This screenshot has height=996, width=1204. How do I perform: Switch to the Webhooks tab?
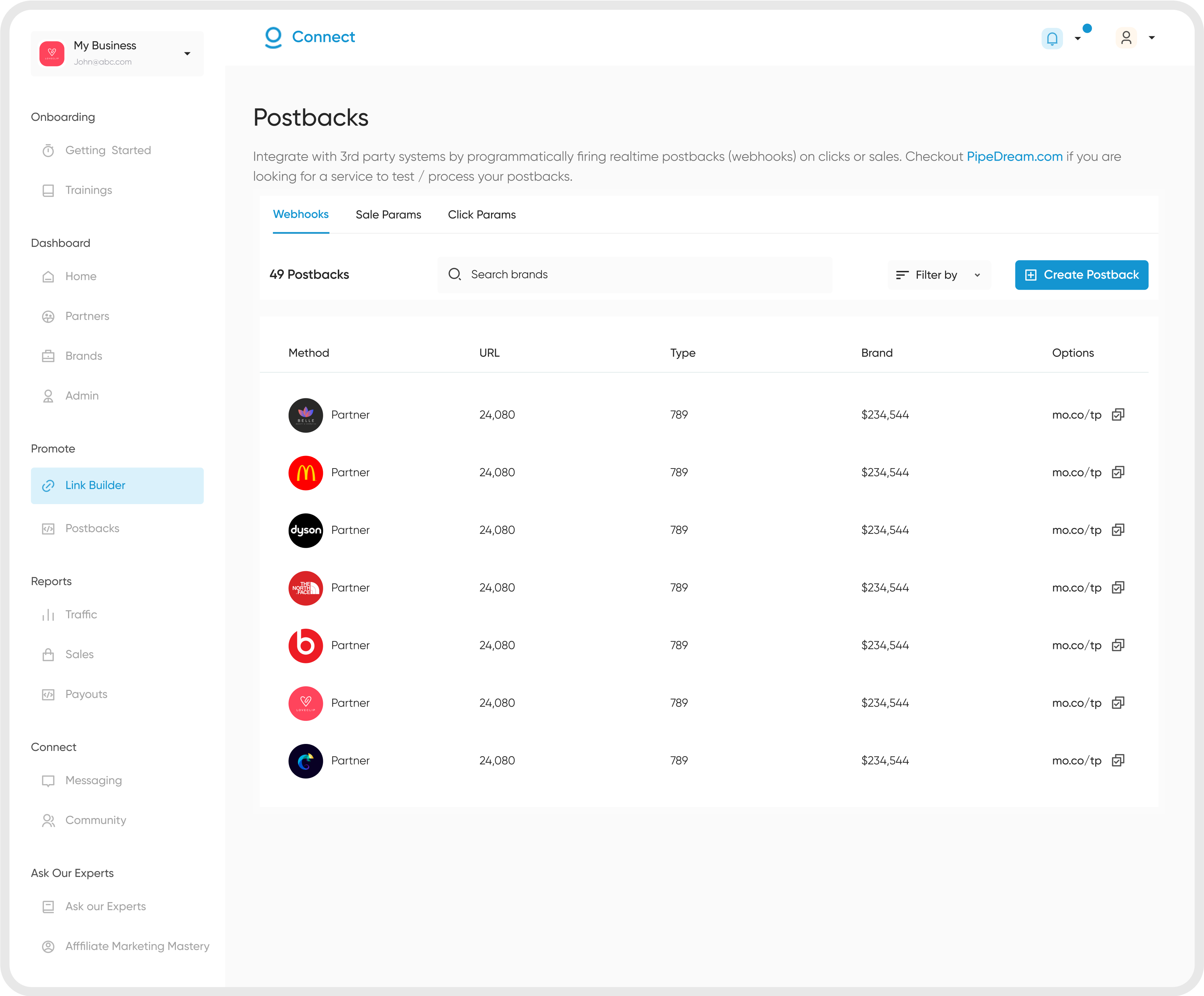coord(301,214)
